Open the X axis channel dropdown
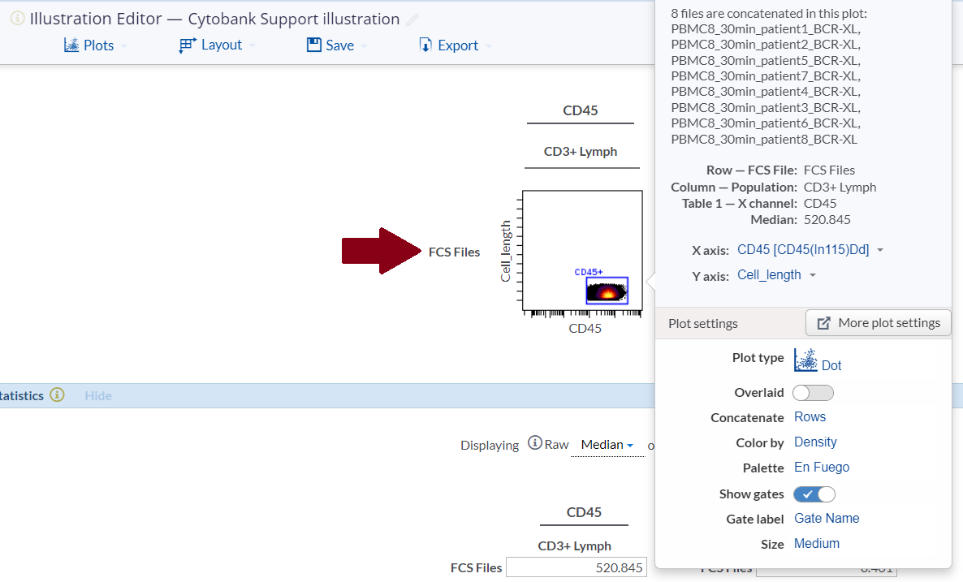Viewport: 963px width, 582px height. 810,250
